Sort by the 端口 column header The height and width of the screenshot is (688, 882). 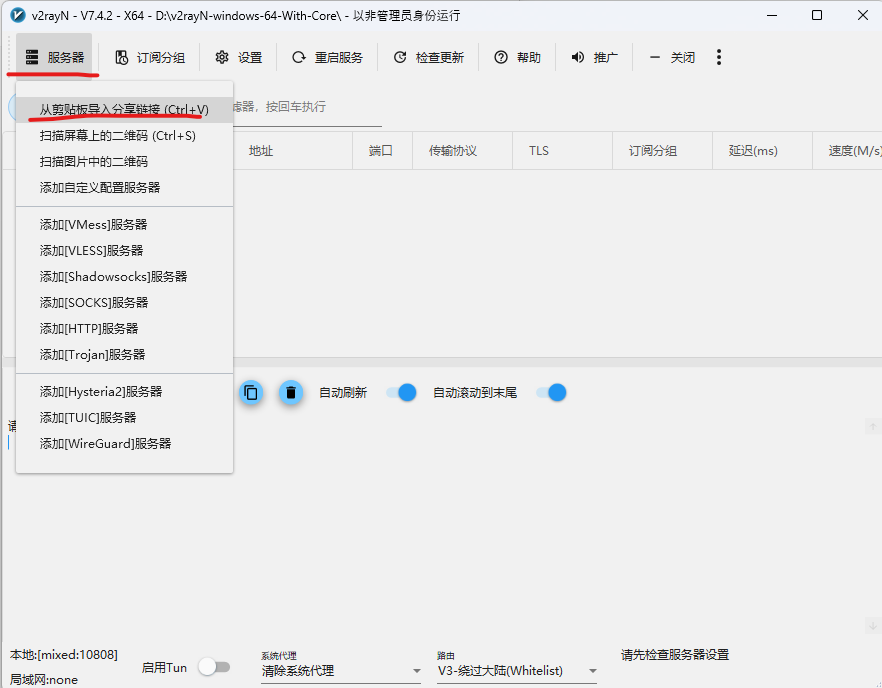(x=382, y=151)
